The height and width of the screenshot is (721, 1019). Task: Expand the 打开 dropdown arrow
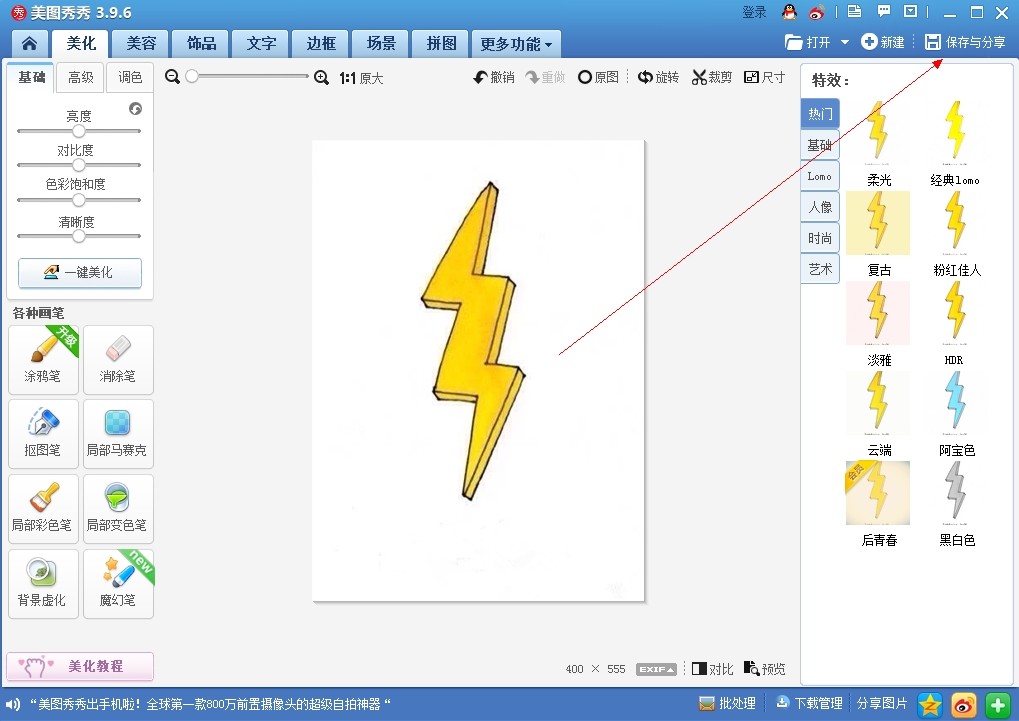pyautogui.click(x=845, y=42)
